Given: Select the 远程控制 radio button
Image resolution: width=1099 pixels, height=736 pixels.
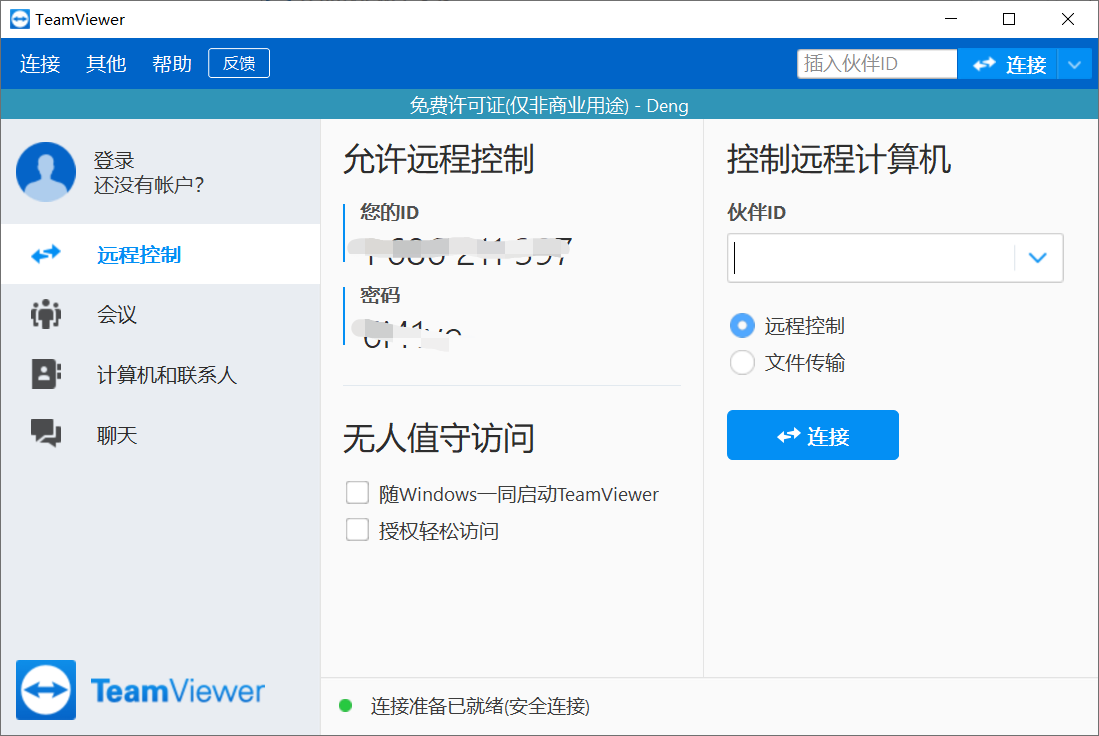Looking at the screenshot, I should (x=741, y=325).
